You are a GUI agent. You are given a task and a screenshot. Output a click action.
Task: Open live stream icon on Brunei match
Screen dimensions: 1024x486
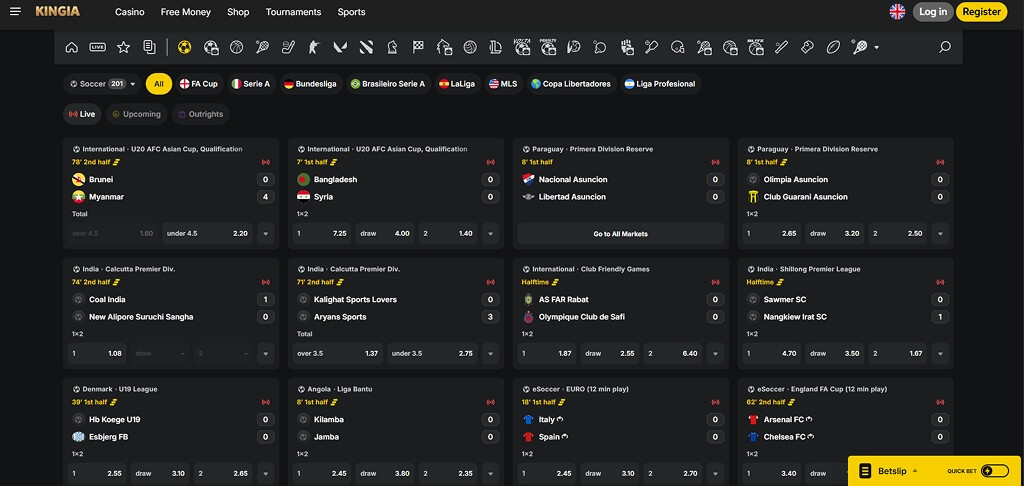click(265, 162)
